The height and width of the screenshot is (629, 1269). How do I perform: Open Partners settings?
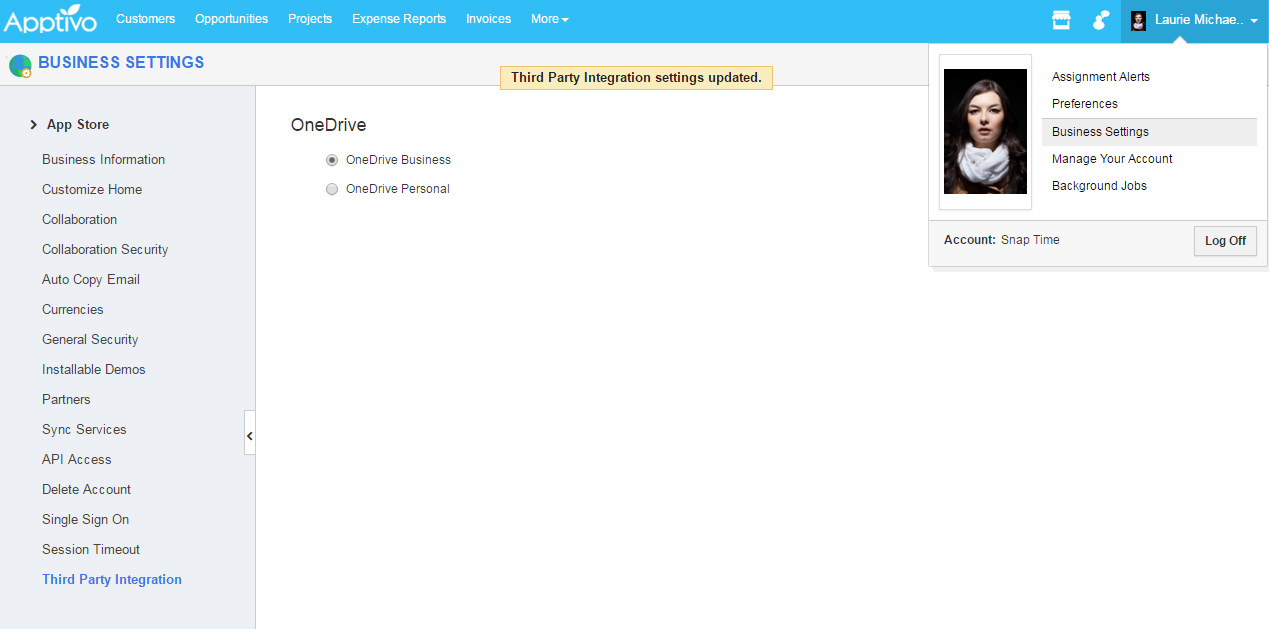click(x=66, y=400)
